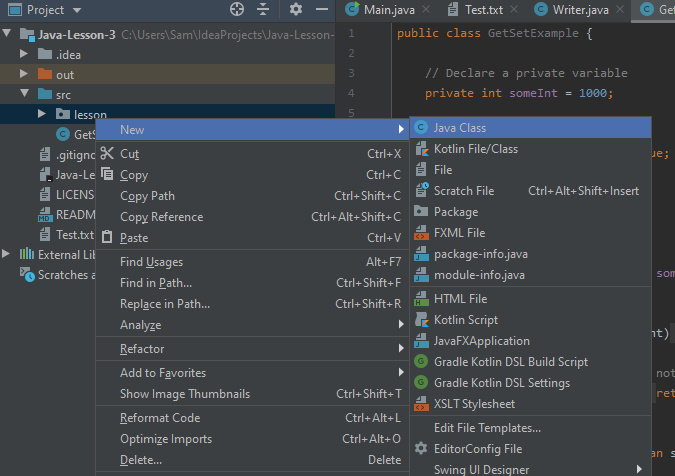Click the Cut scissors icon
This screenshot has width=675, height=476.
107,154
